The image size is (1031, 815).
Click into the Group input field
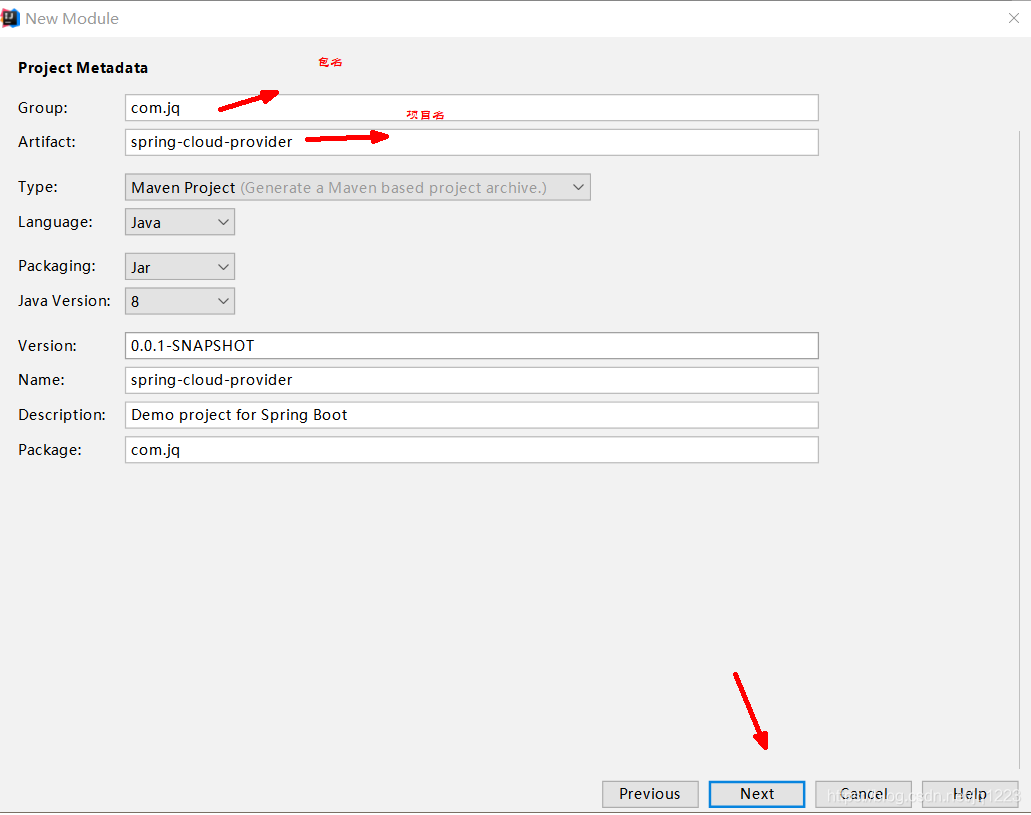click(471, 108)
